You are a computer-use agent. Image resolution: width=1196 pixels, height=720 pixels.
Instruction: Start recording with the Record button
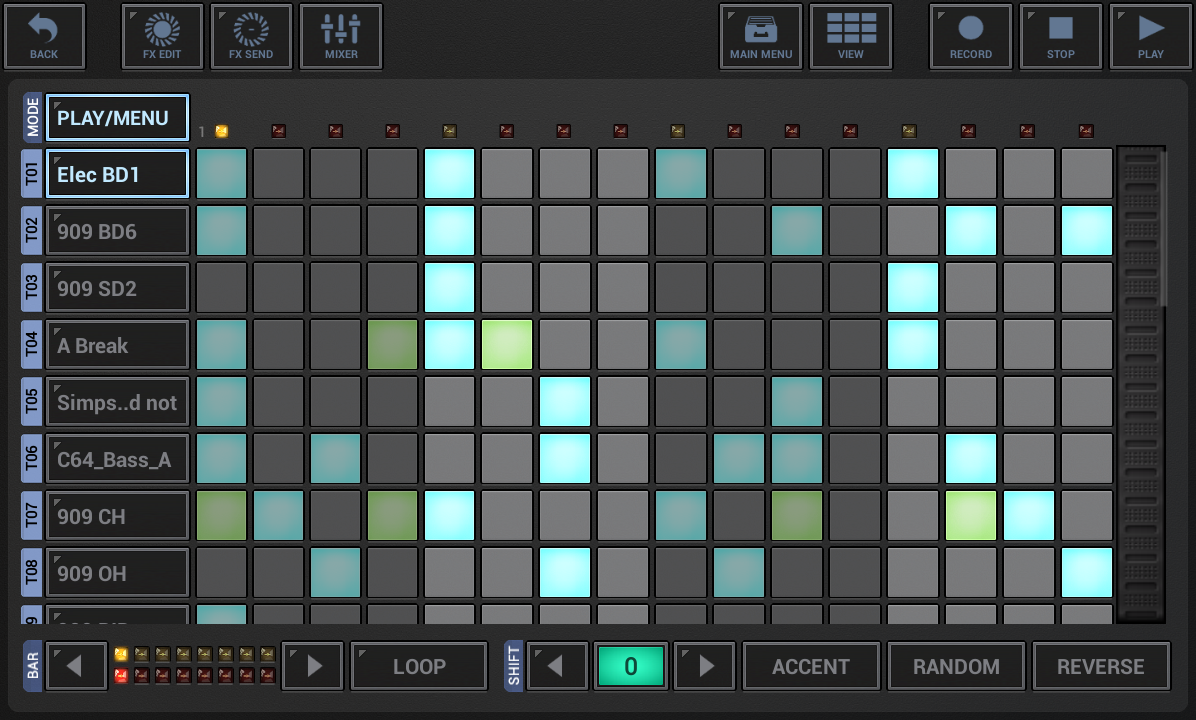[970, 37]
